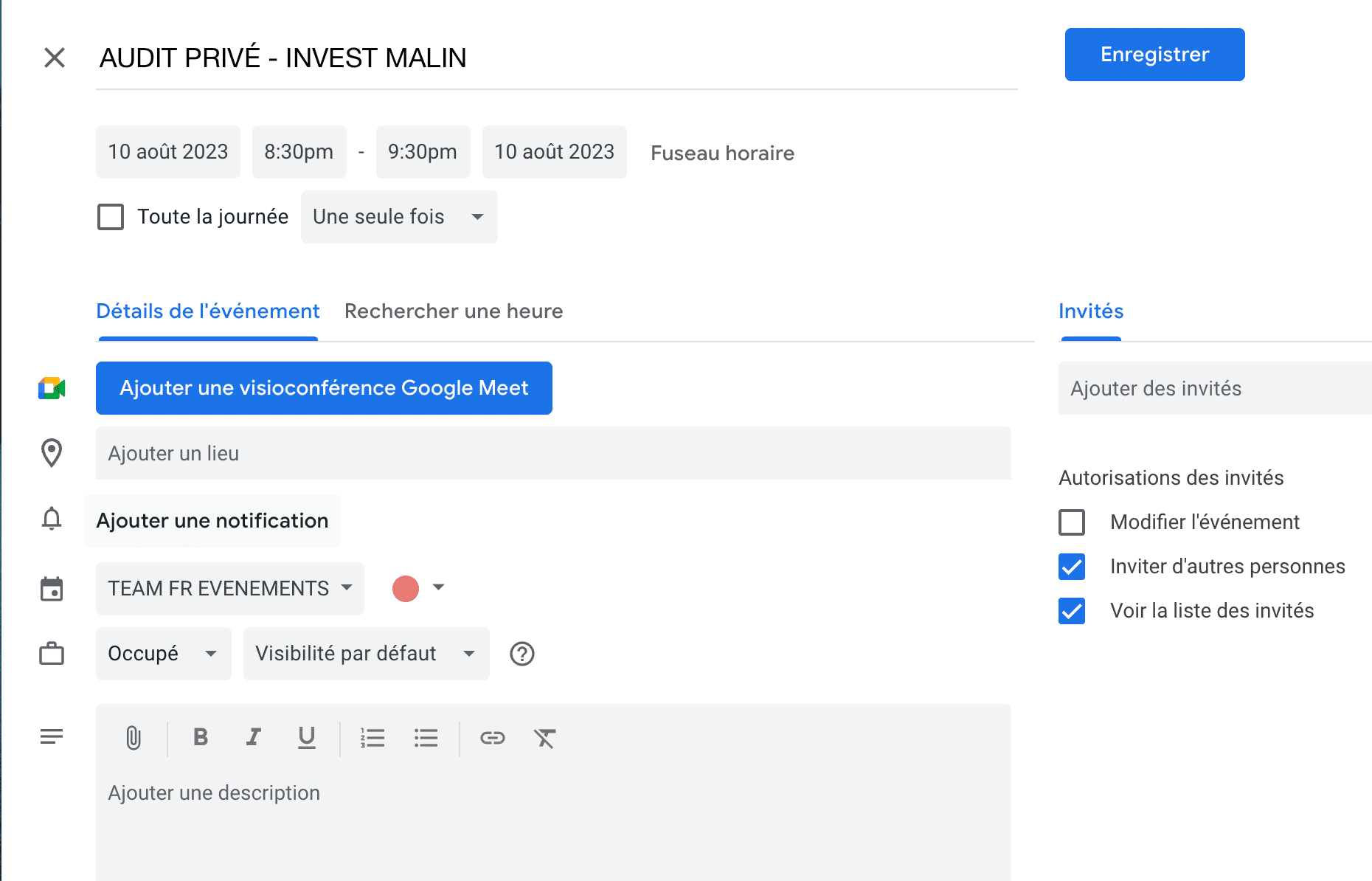The image size is (1372, 881).
Task: Toggle underline formatting in description
Action: click(307, 738)
